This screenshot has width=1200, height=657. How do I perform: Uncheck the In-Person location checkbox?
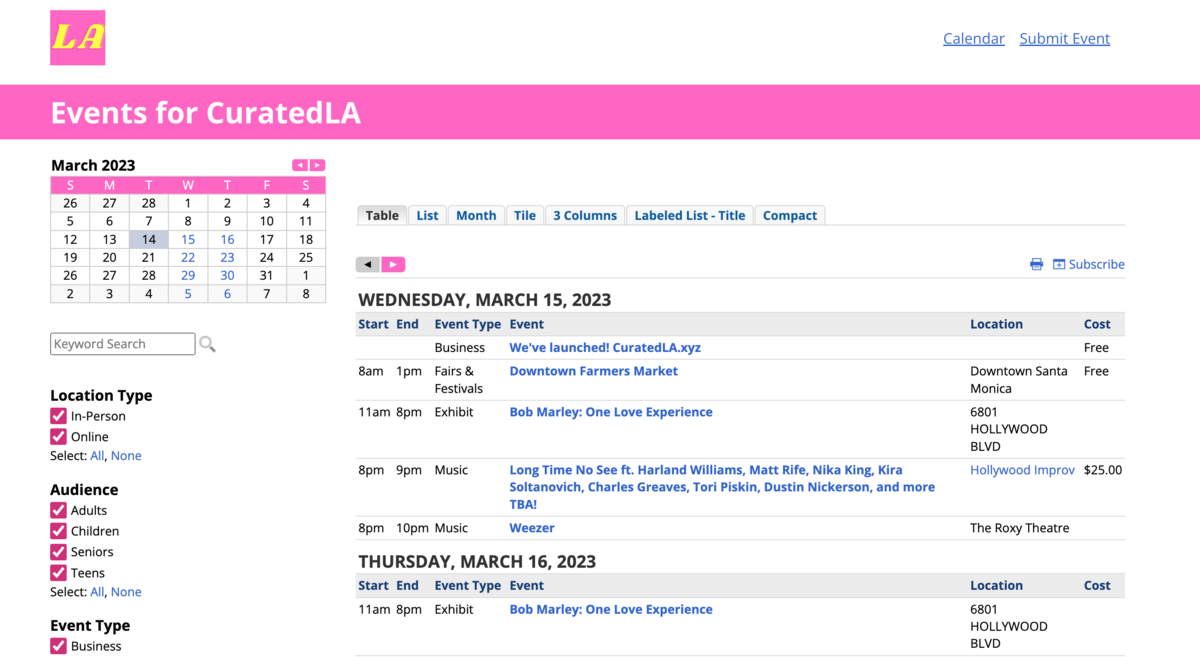pos(59,416)
